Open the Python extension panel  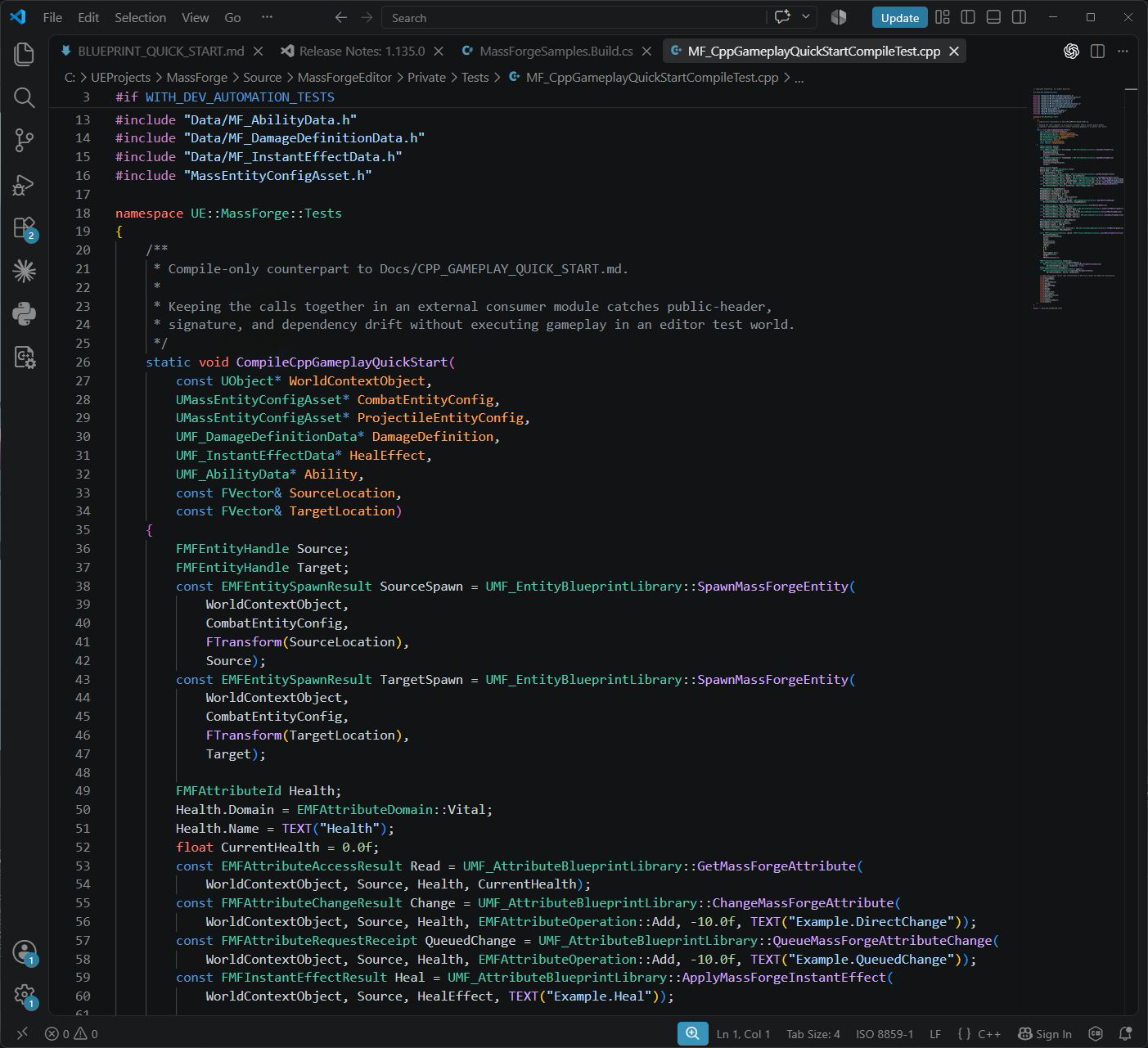point(25,313)
